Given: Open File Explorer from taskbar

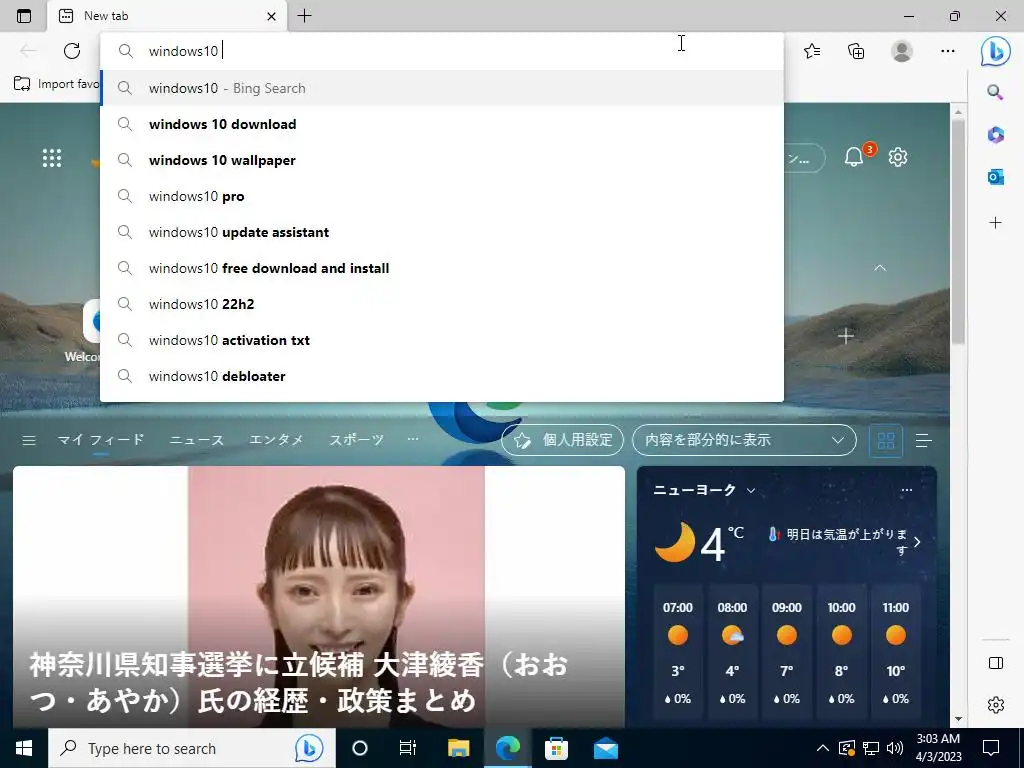Looking at the screenshot, I should (x=458, y=748).
